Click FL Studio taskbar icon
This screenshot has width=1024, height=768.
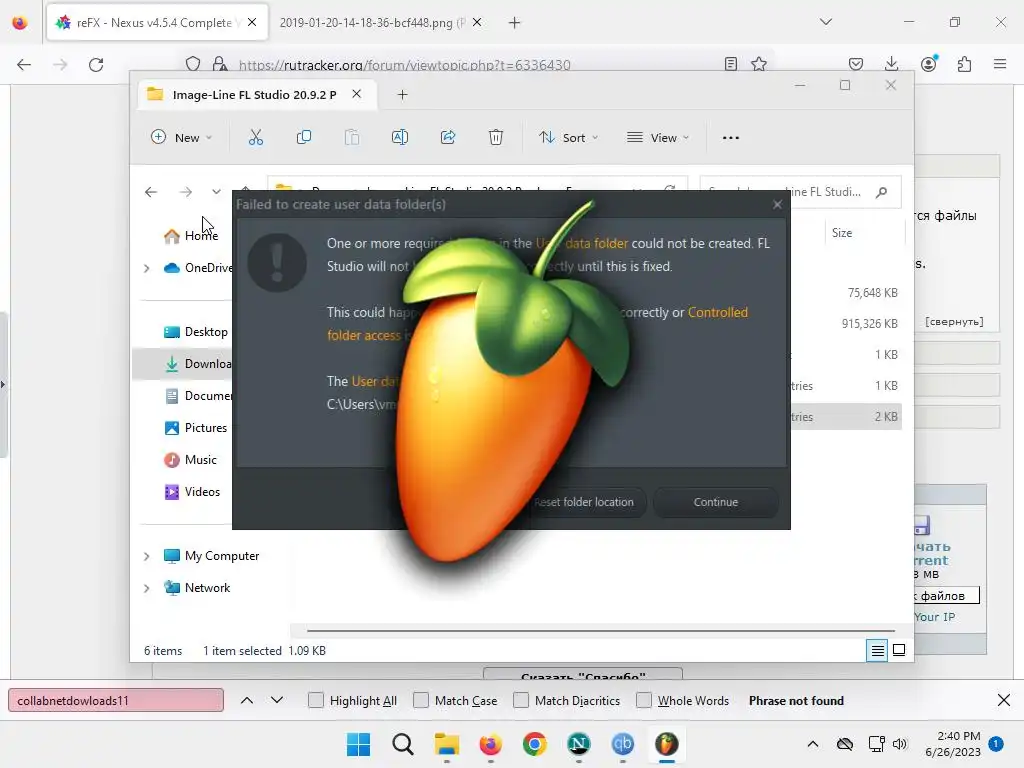point(667,744)
